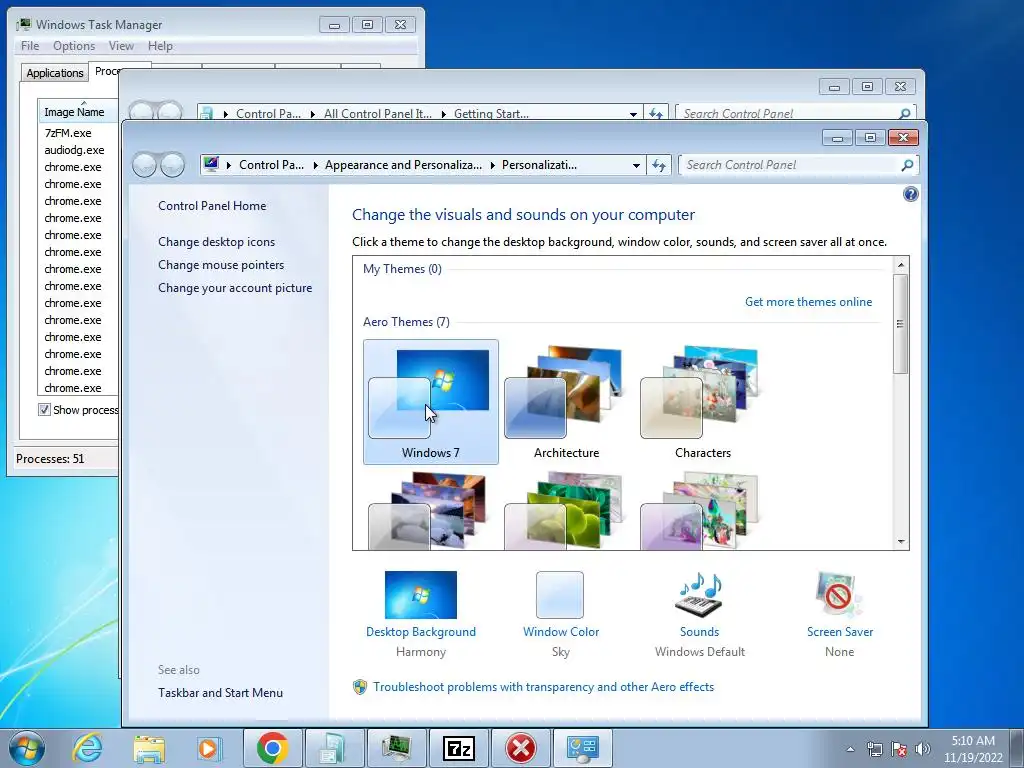Click the Screen Saver label link
This screenshot has height=768, width=1024.
840,632
